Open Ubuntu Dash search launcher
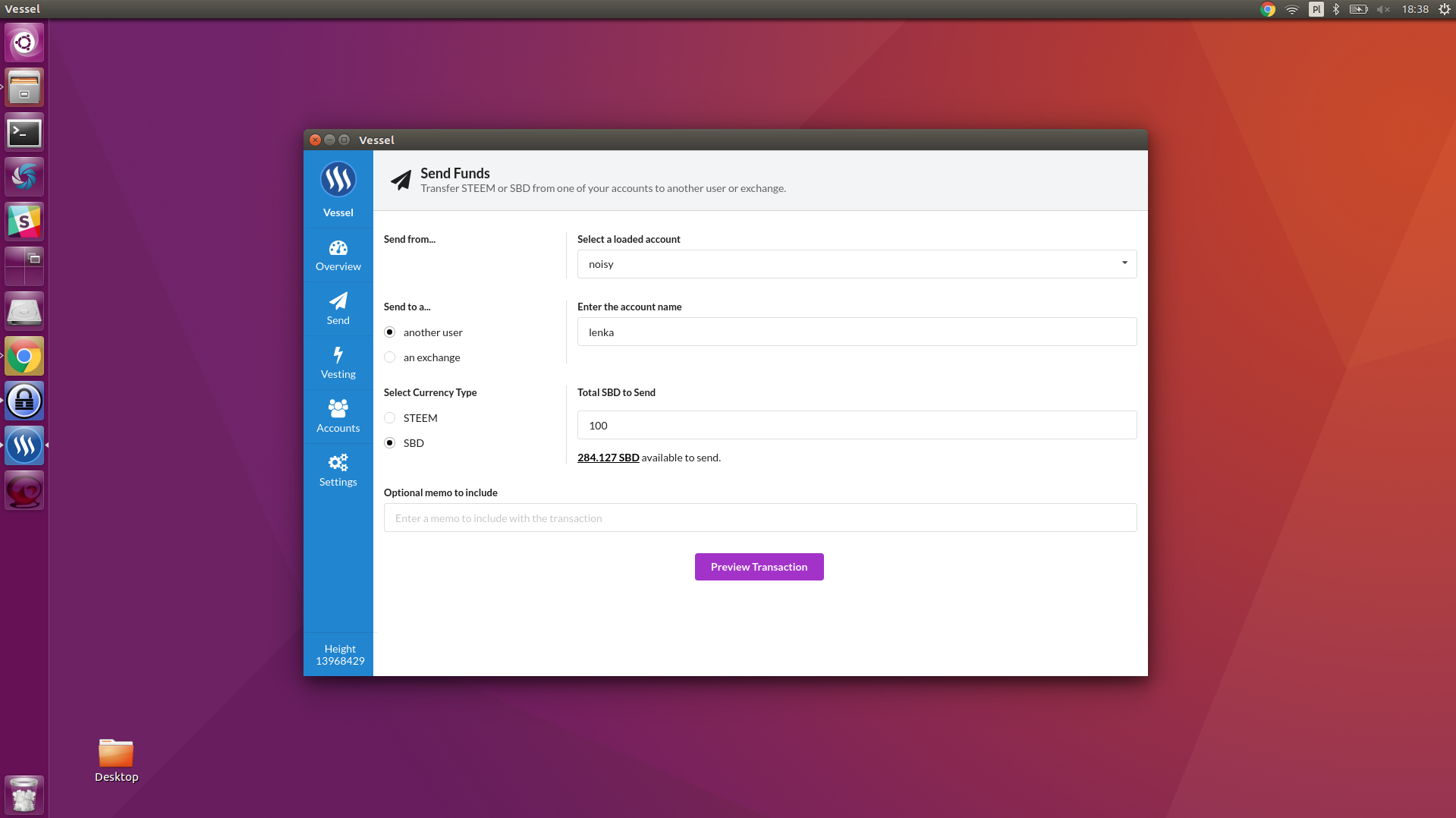Viewport: 1456px width, 818px height. (24, 42)
